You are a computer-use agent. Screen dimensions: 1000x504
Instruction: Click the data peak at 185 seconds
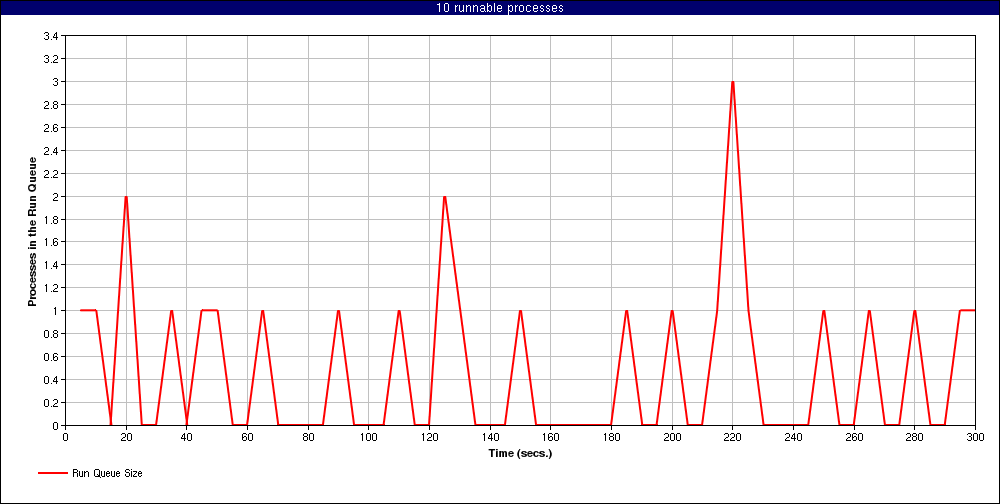[x=627, y=311]
